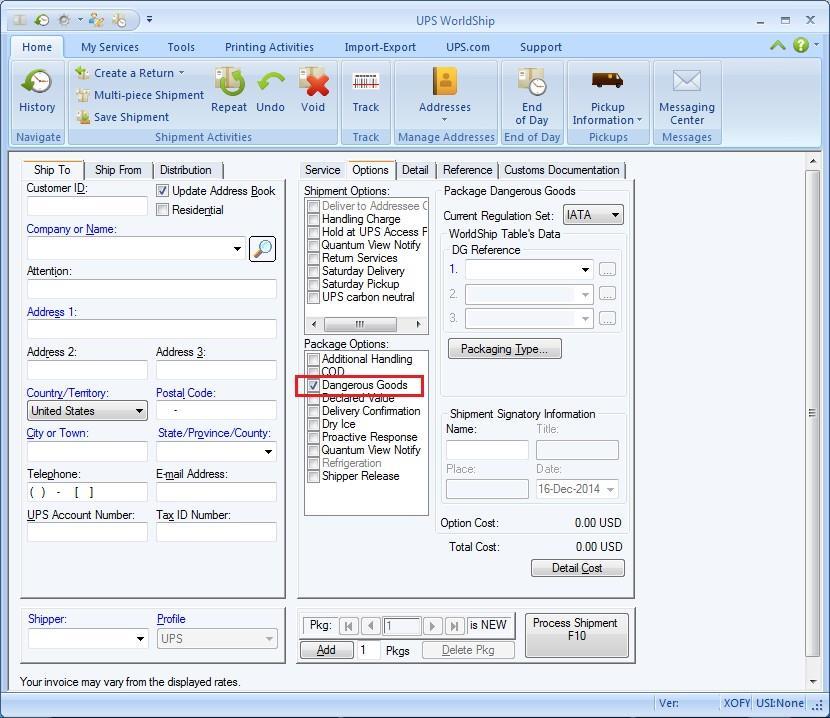Switch to Tools ribbon tab
Screen dimensions: 830x718
point(181,47)
